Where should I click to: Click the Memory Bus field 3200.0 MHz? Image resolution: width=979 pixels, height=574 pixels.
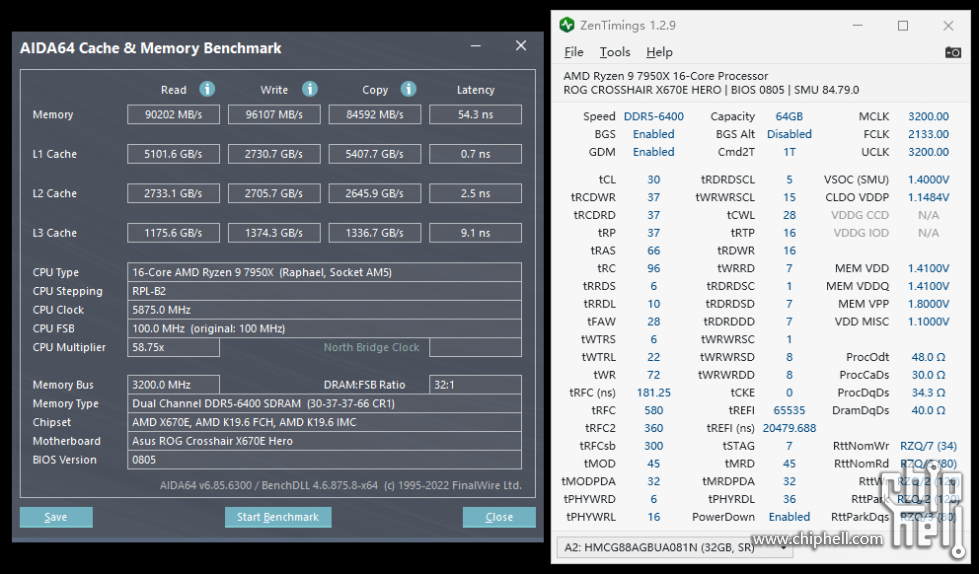tap(174, 385)
